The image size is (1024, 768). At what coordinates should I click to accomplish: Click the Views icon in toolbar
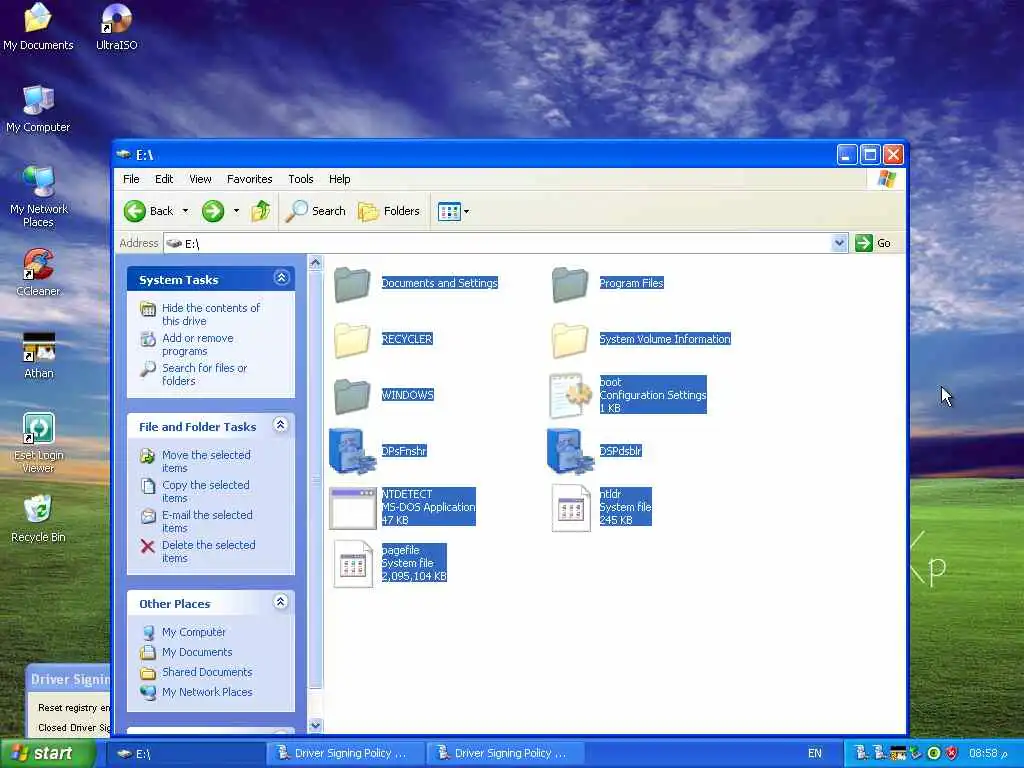tap(449, 212)
